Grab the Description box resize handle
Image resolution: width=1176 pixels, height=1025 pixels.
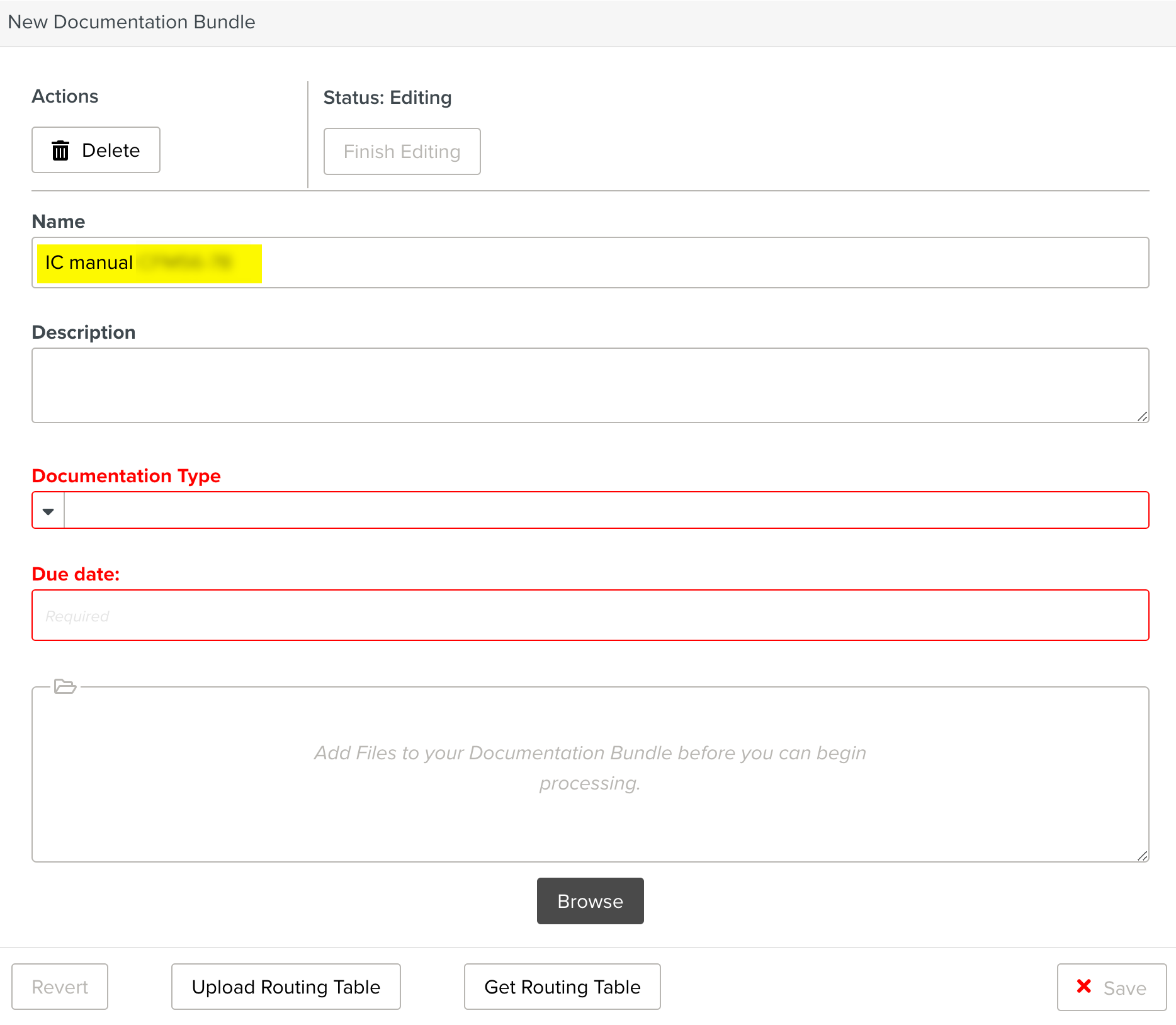(x=1142, y=416)
